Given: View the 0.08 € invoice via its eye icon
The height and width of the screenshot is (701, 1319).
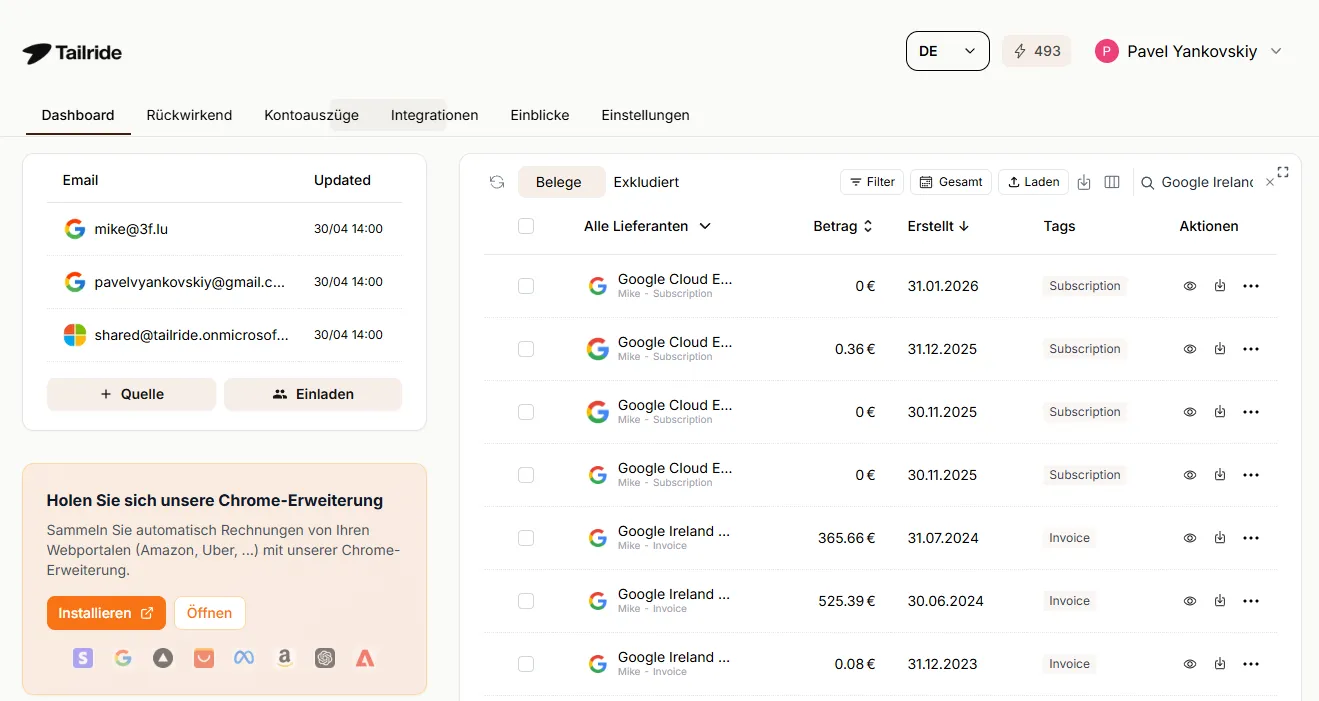Looking at the screenshot, I should [x=1190, y=664].
